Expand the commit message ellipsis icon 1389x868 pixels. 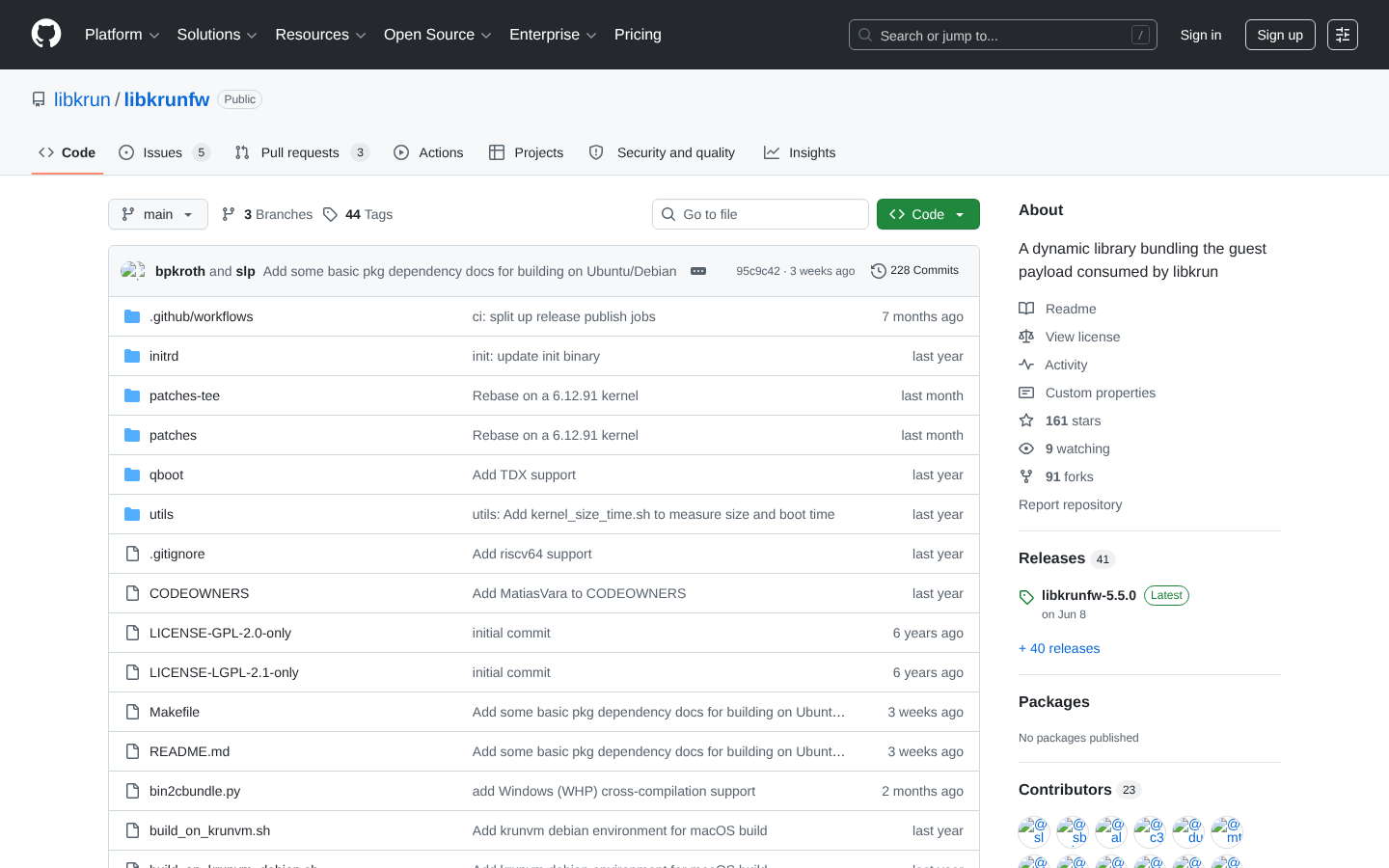[x=698, y=271]
